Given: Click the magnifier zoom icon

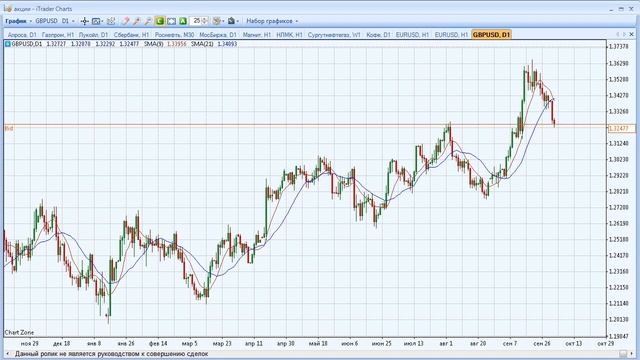Looking at the screenshot, I should (x=148, y=21).
